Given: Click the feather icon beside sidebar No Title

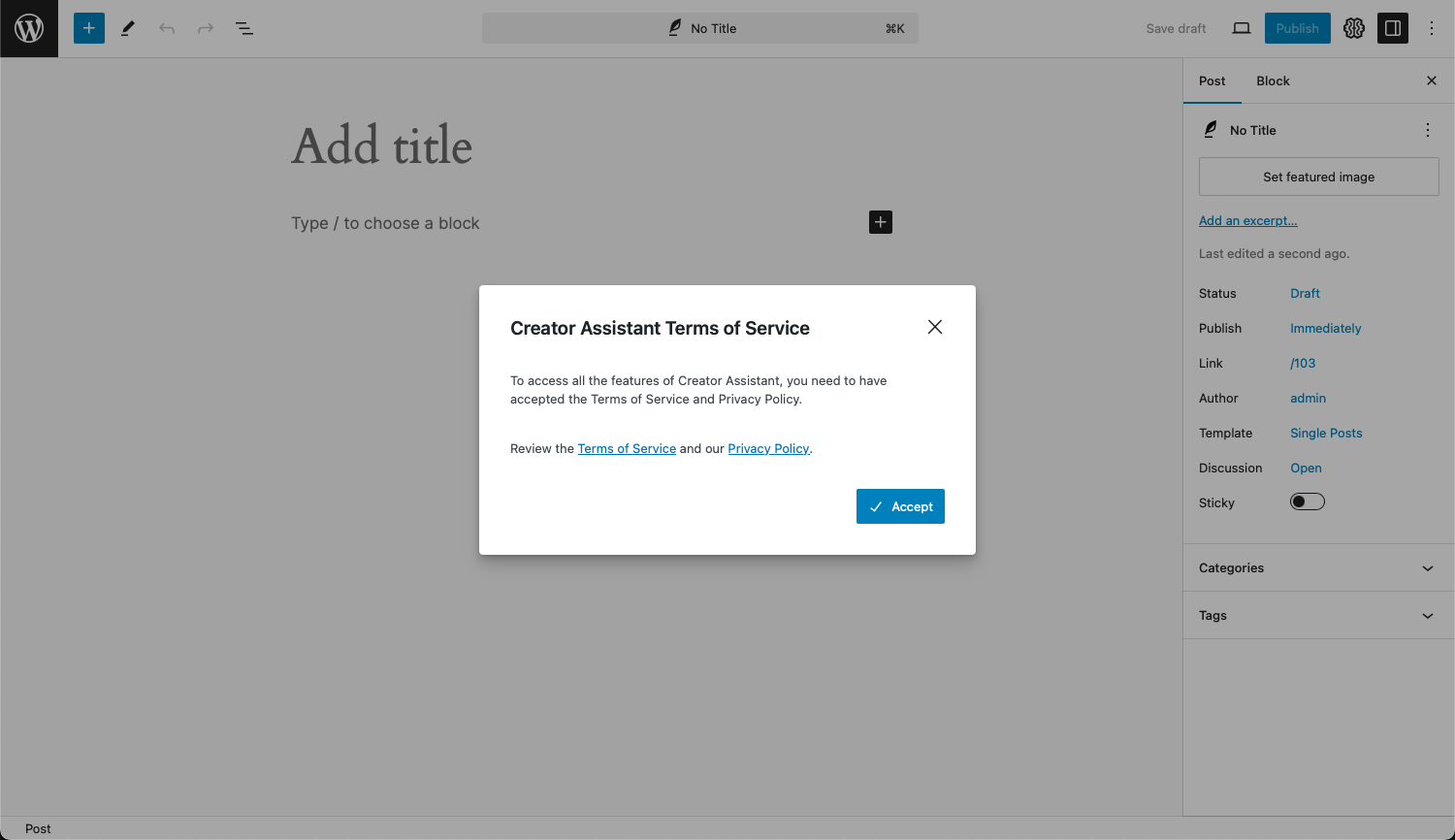Looking at the screenshot, I should tap(1211, 129).
